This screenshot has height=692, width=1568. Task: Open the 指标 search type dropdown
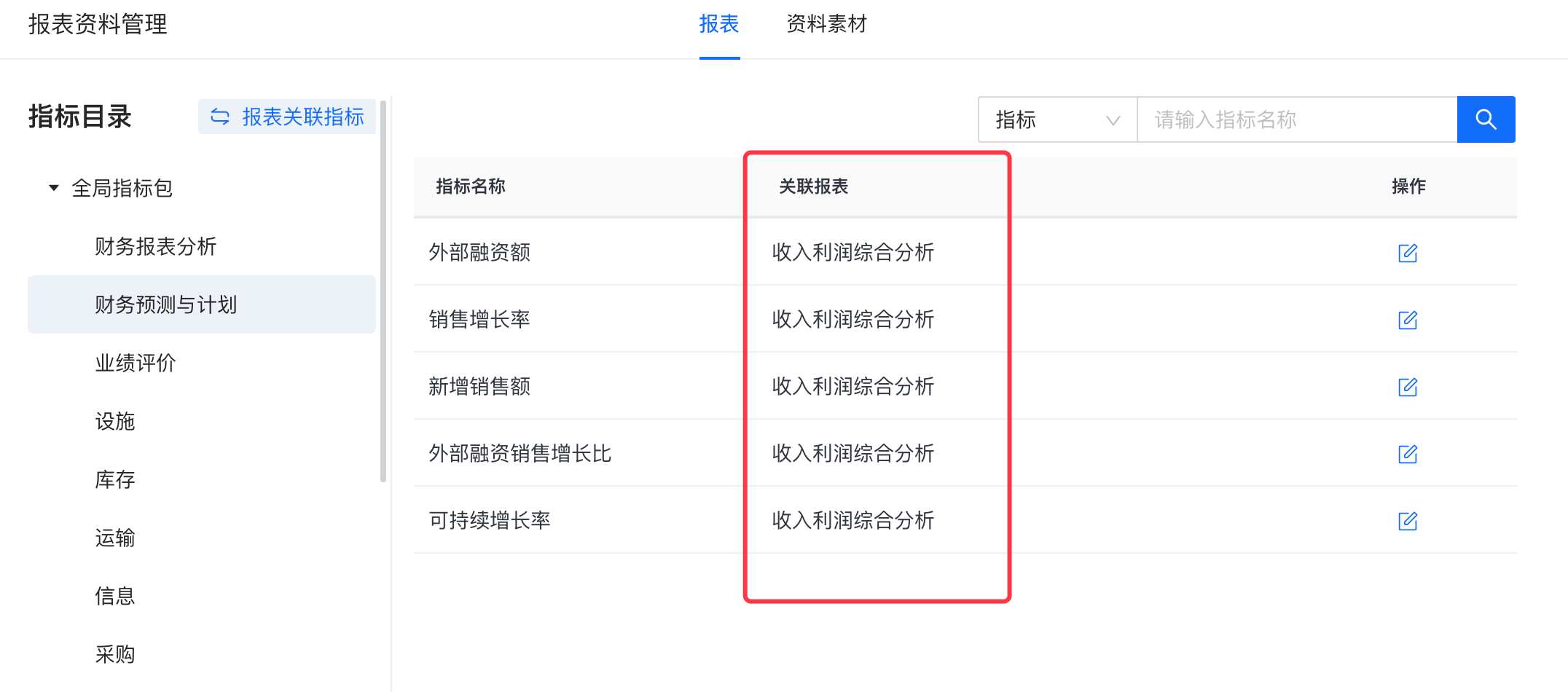1057,119
